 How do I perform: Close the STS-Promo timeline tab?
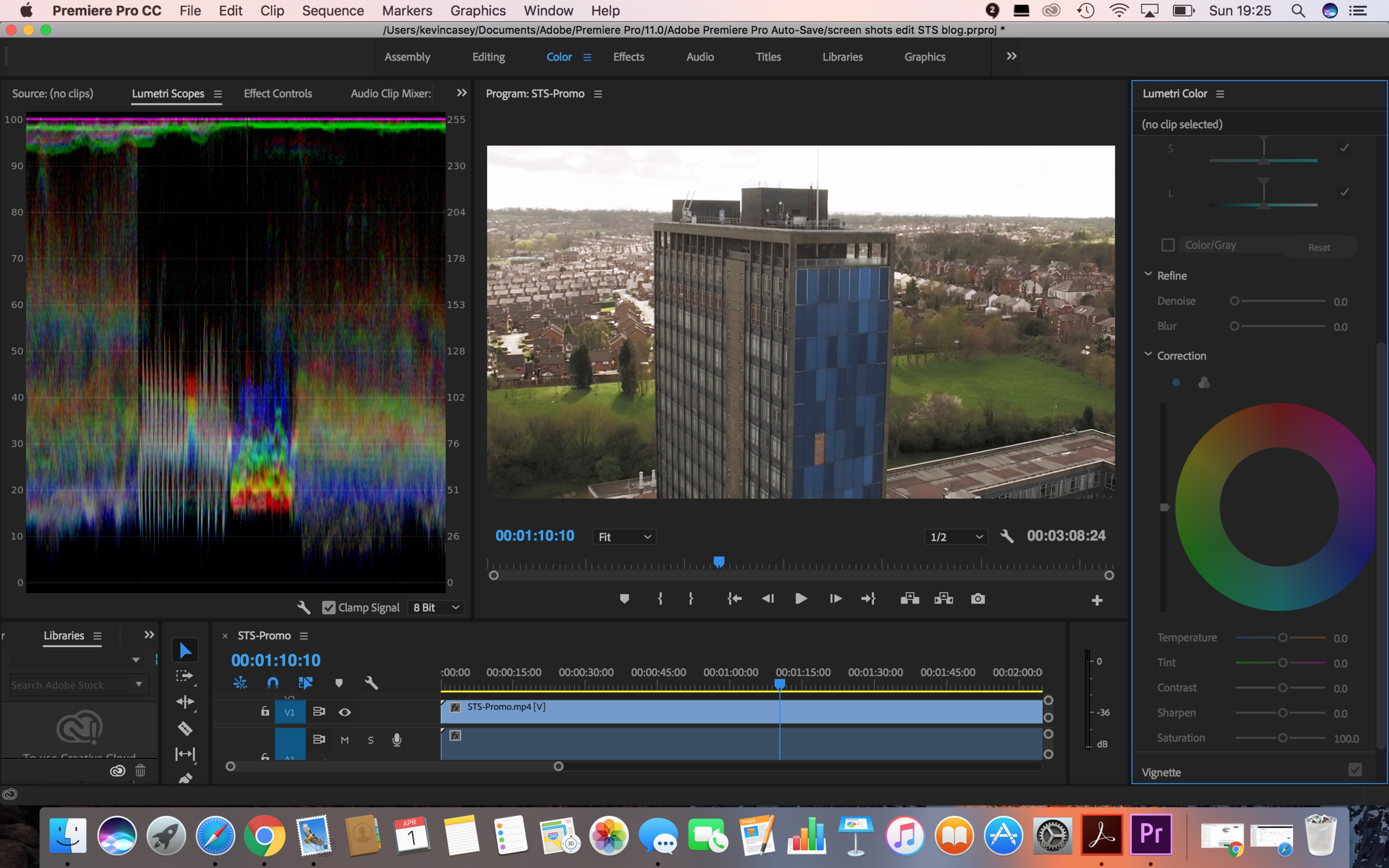tap(225, 636)
